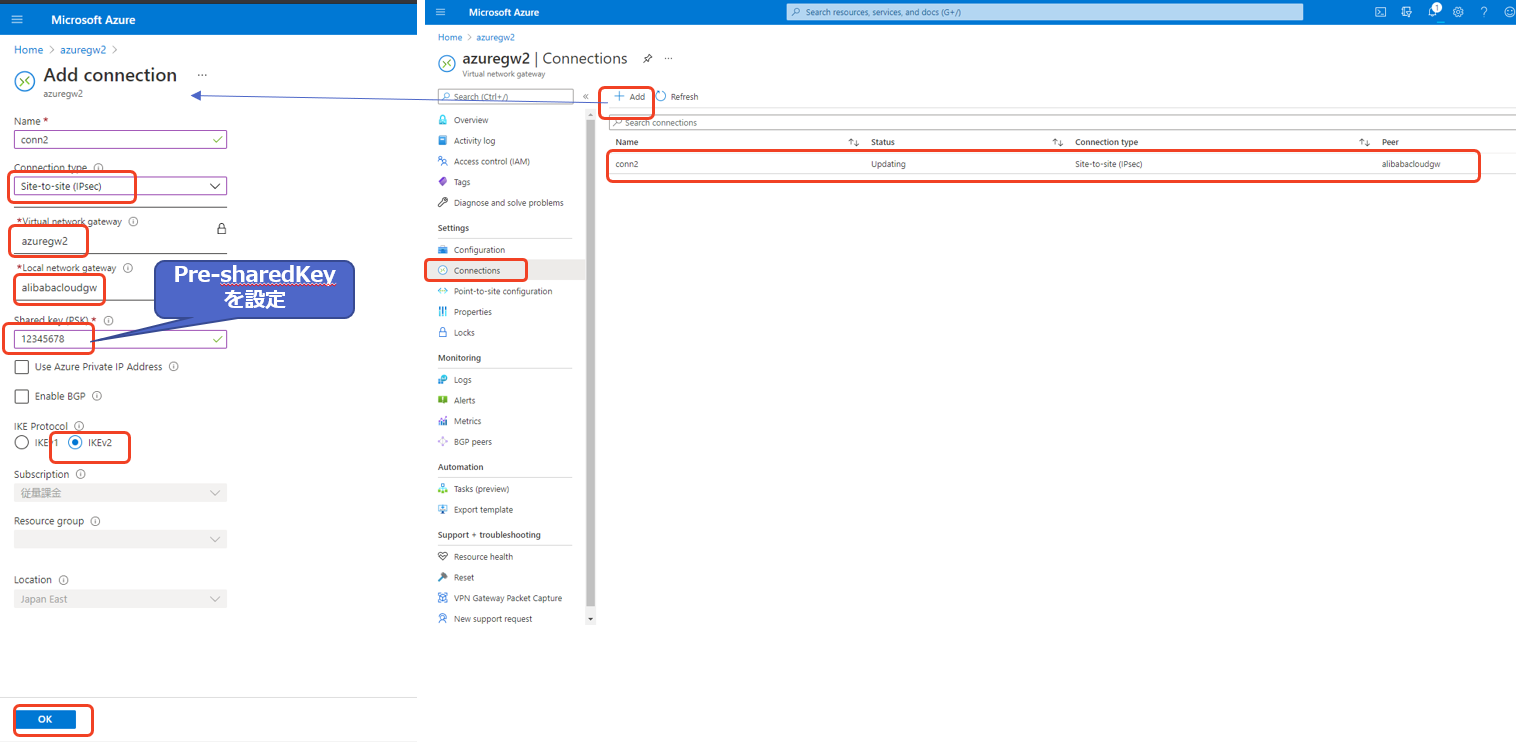This screenshot has width=1533, height=743.
Task: Open more options next to the blade pin
Action: pyautogui.click(x=669, y=58)
